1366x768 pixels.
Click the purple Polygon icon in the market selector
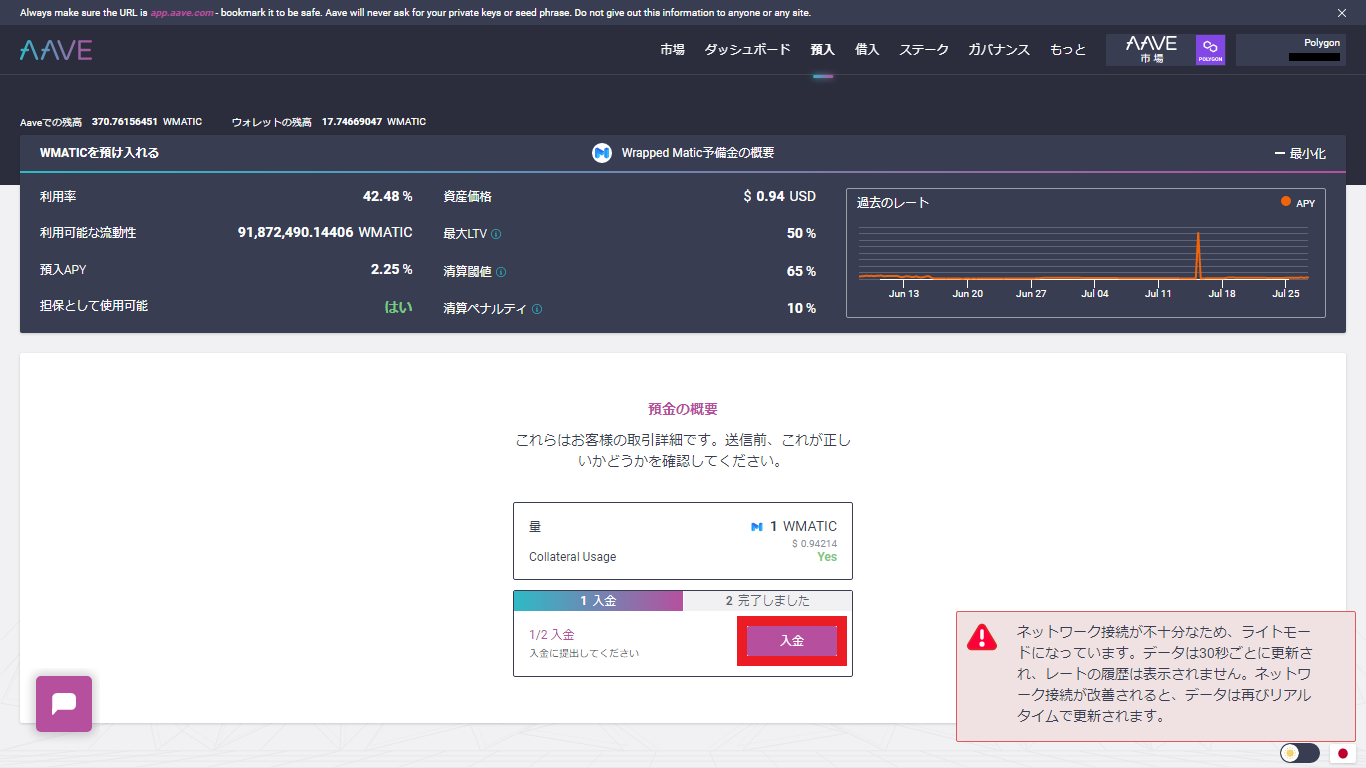pyautogui.click(x=1209, y=47)
